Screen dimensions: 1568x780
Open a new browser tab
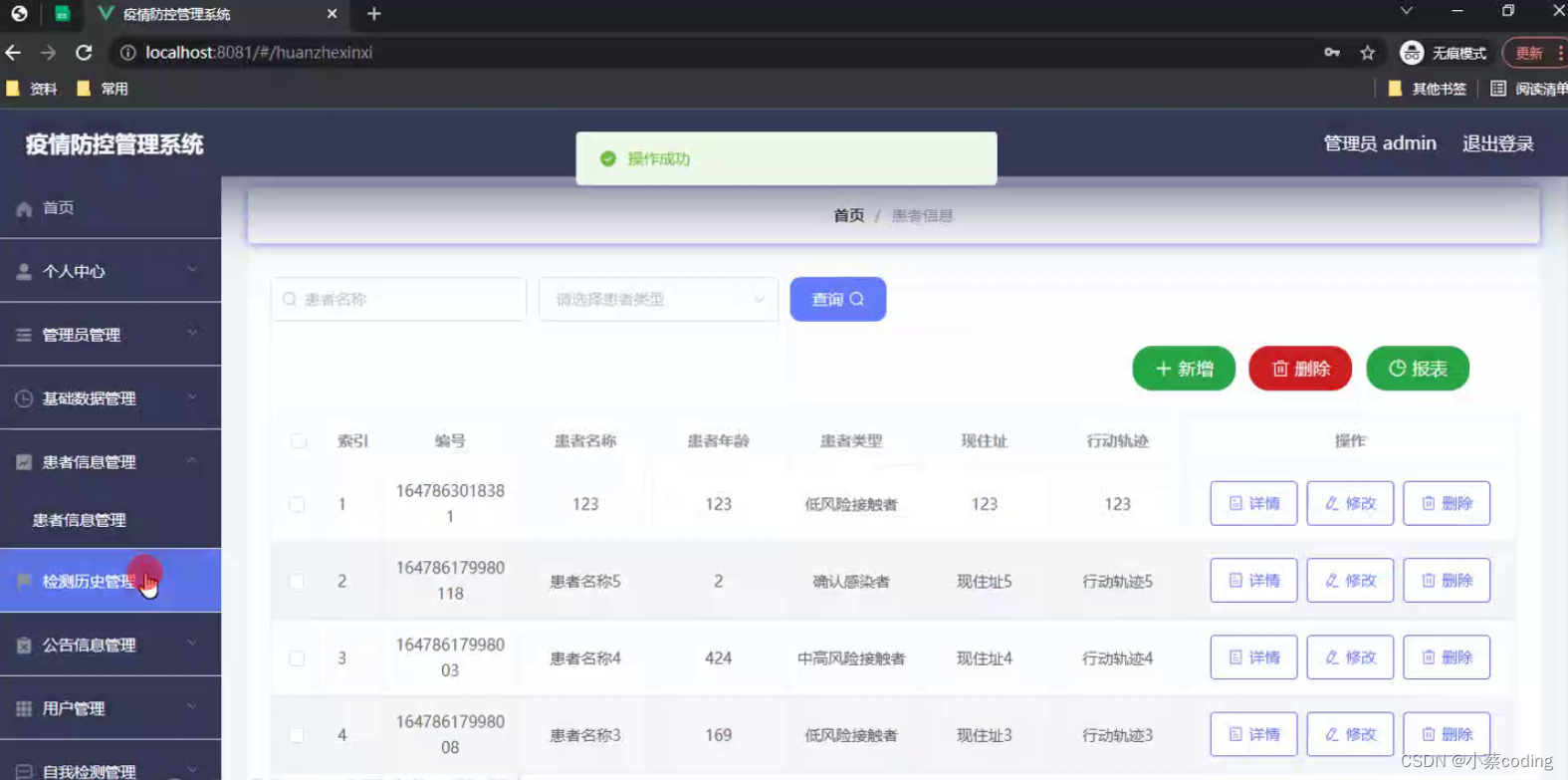373,14
